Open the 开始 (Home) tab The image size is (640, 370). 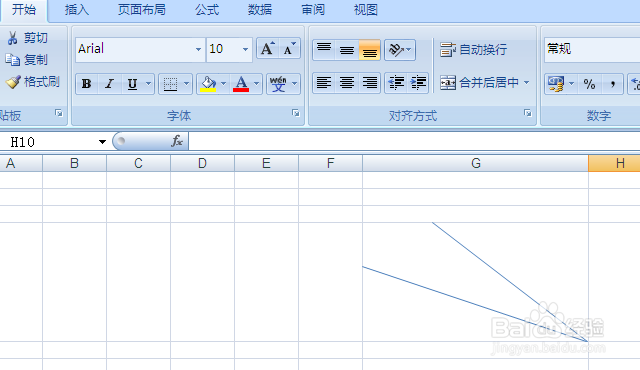point(24,10)
